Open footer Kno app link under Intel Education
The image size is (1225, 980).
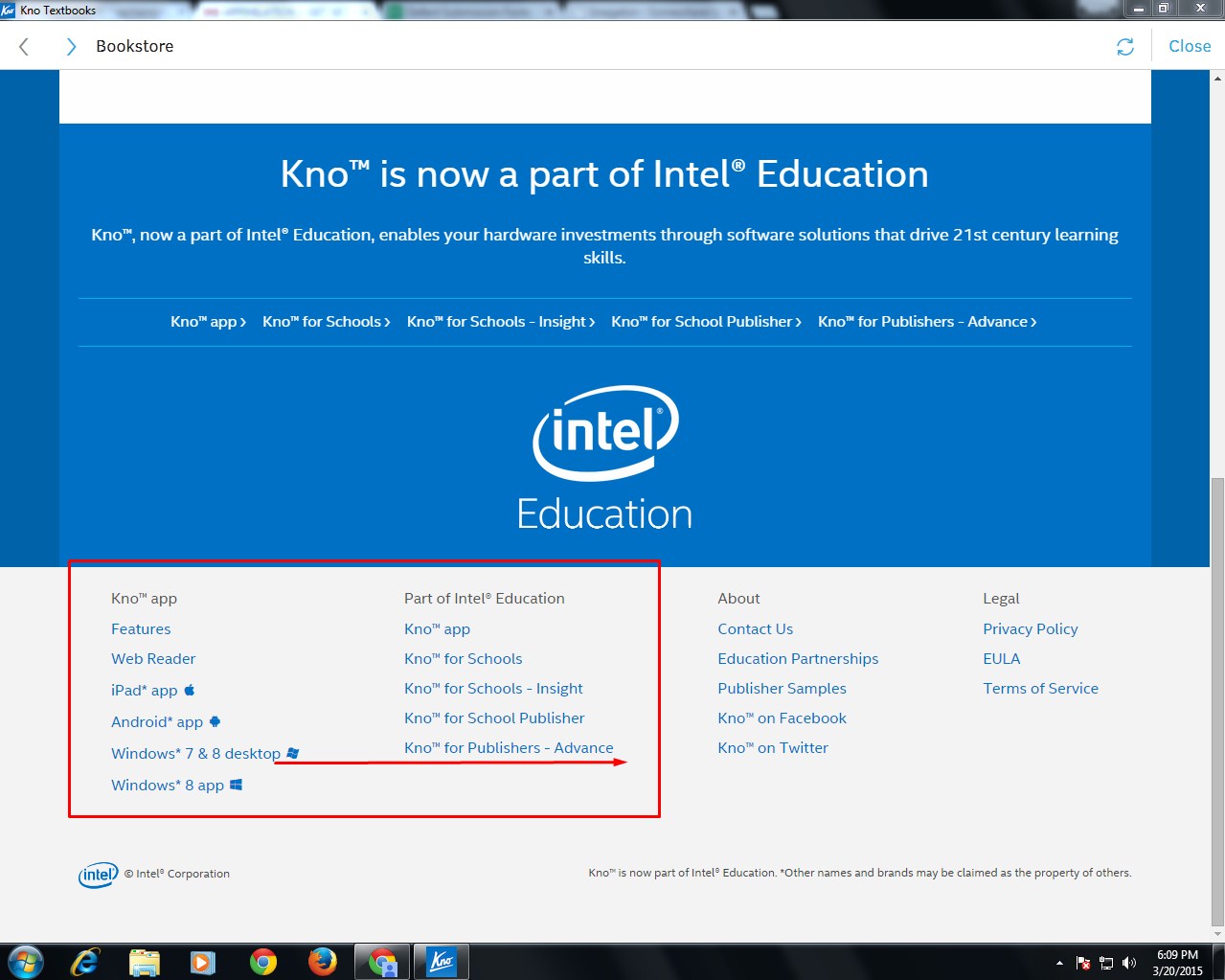point(437,629)
